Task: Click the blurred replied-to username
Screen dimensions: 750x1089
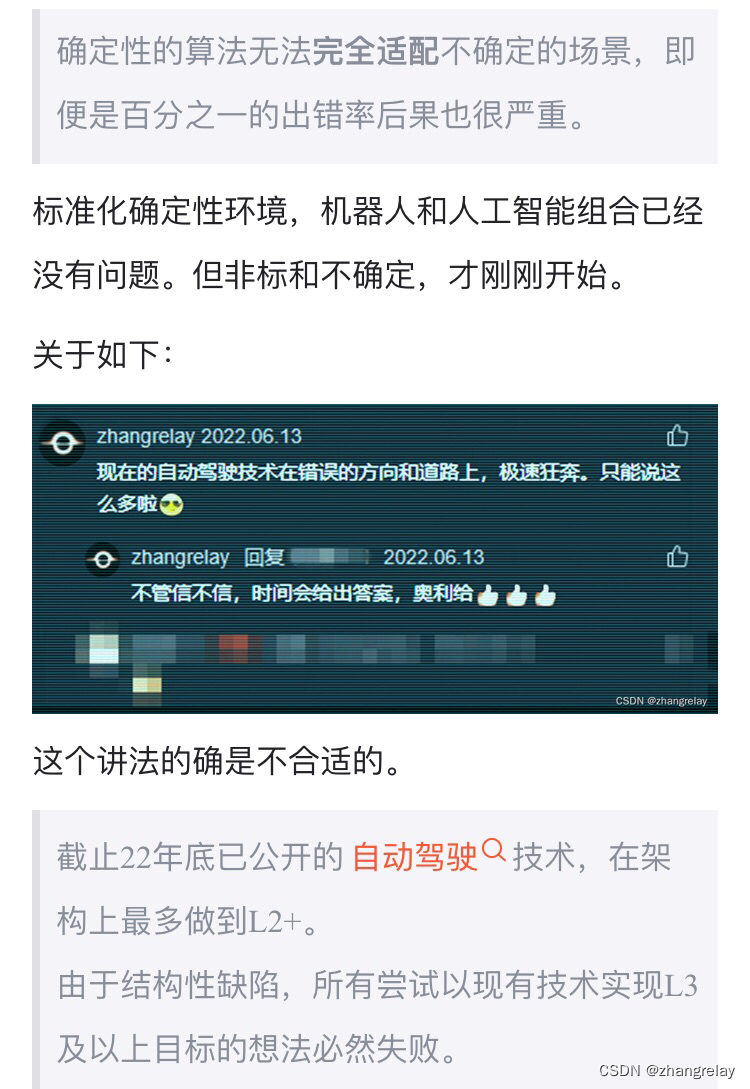Action: click(329, 556)
